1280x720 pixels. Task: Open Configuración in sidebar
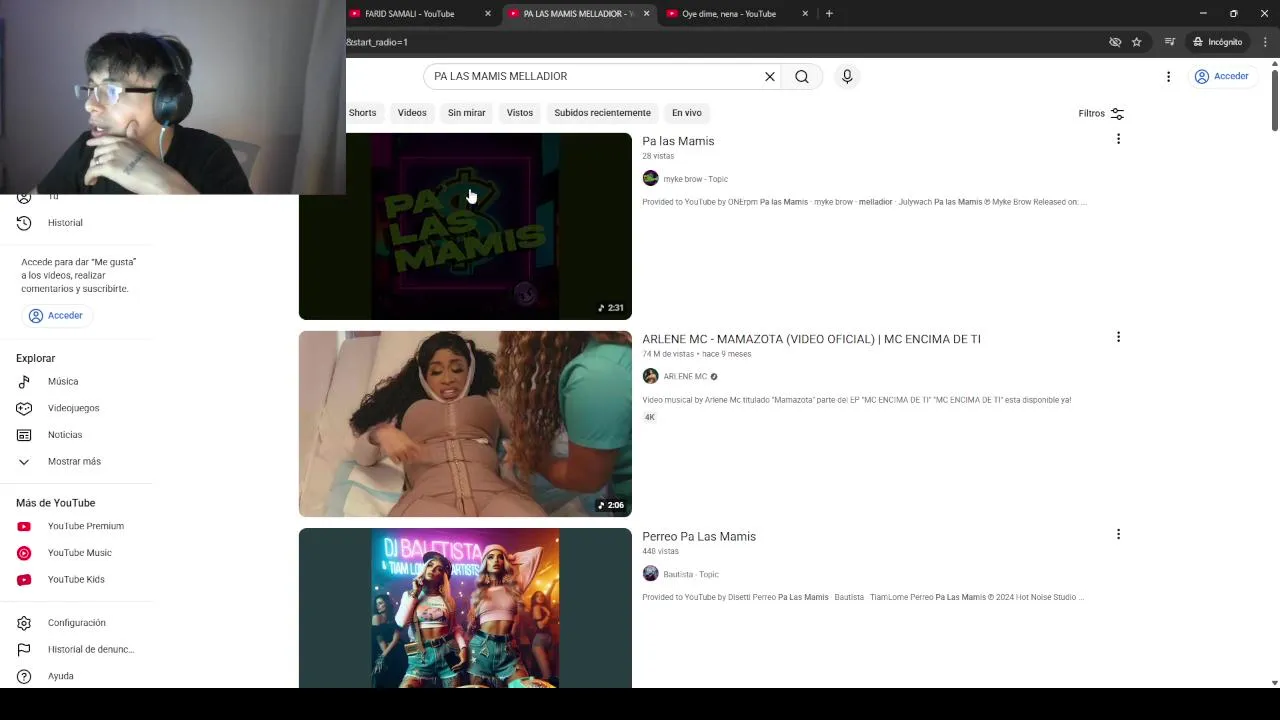point(76,623)
